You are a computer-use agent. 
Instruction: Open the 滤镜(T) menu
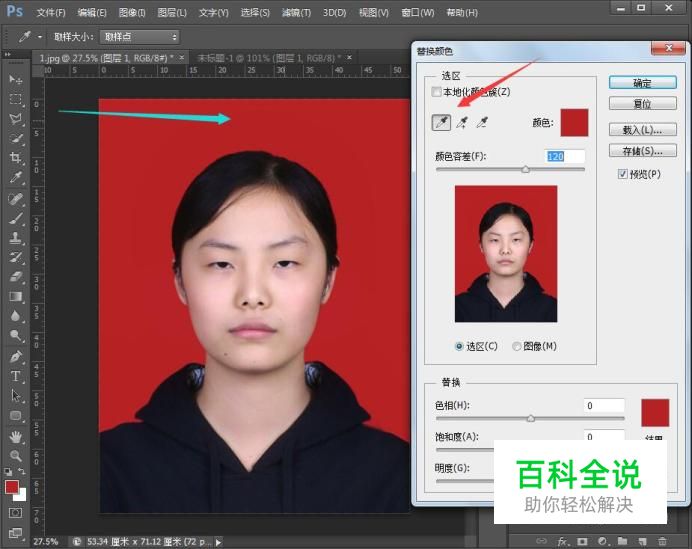point(294,13)
